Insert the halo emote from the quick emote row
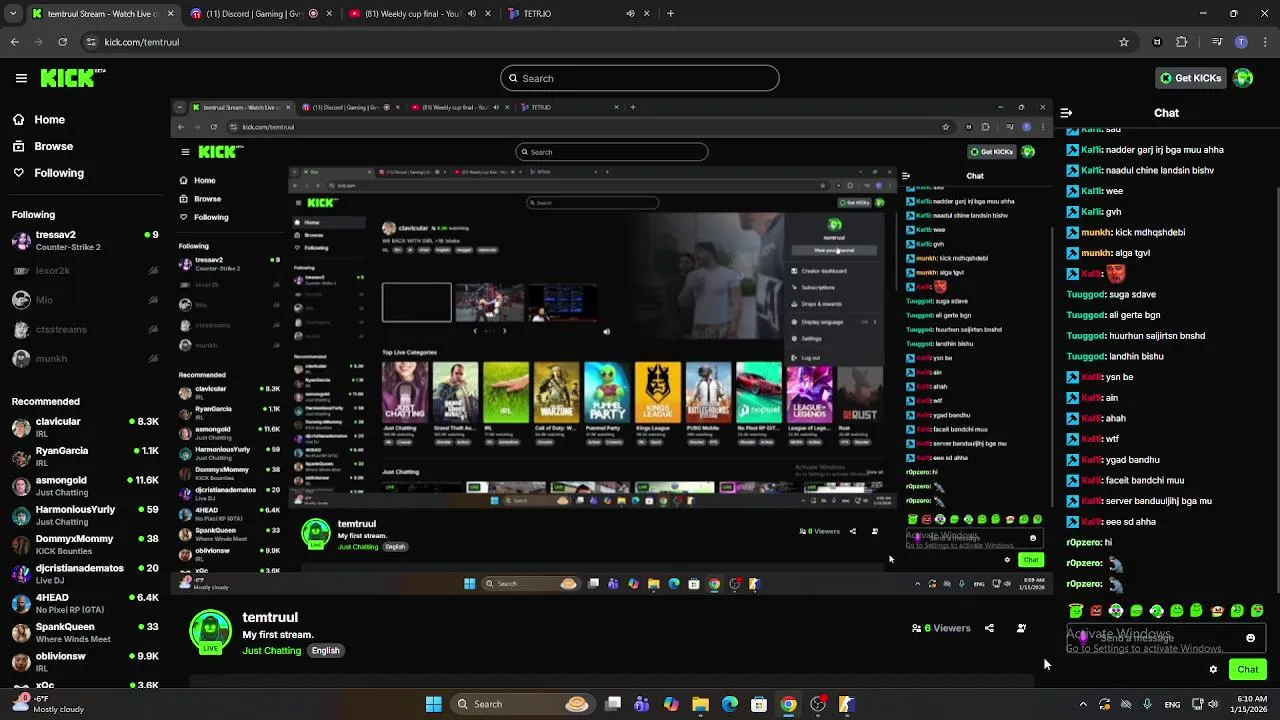 [x=1075, y=611]
